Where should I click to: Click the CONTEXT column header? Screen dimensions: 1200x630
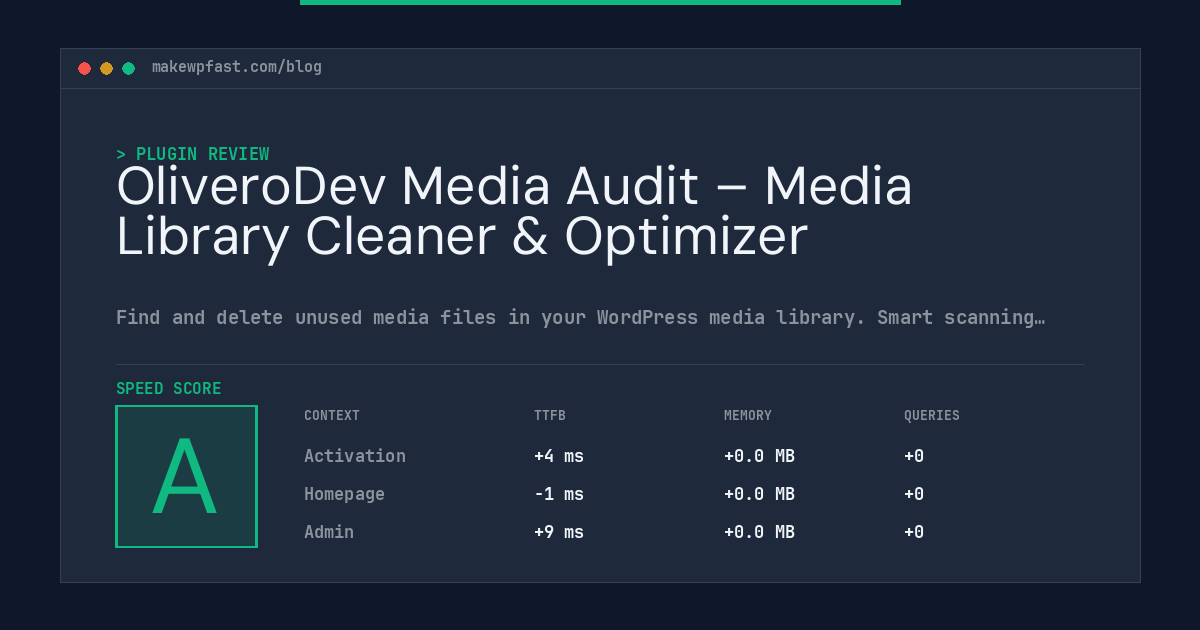(332, 415)
